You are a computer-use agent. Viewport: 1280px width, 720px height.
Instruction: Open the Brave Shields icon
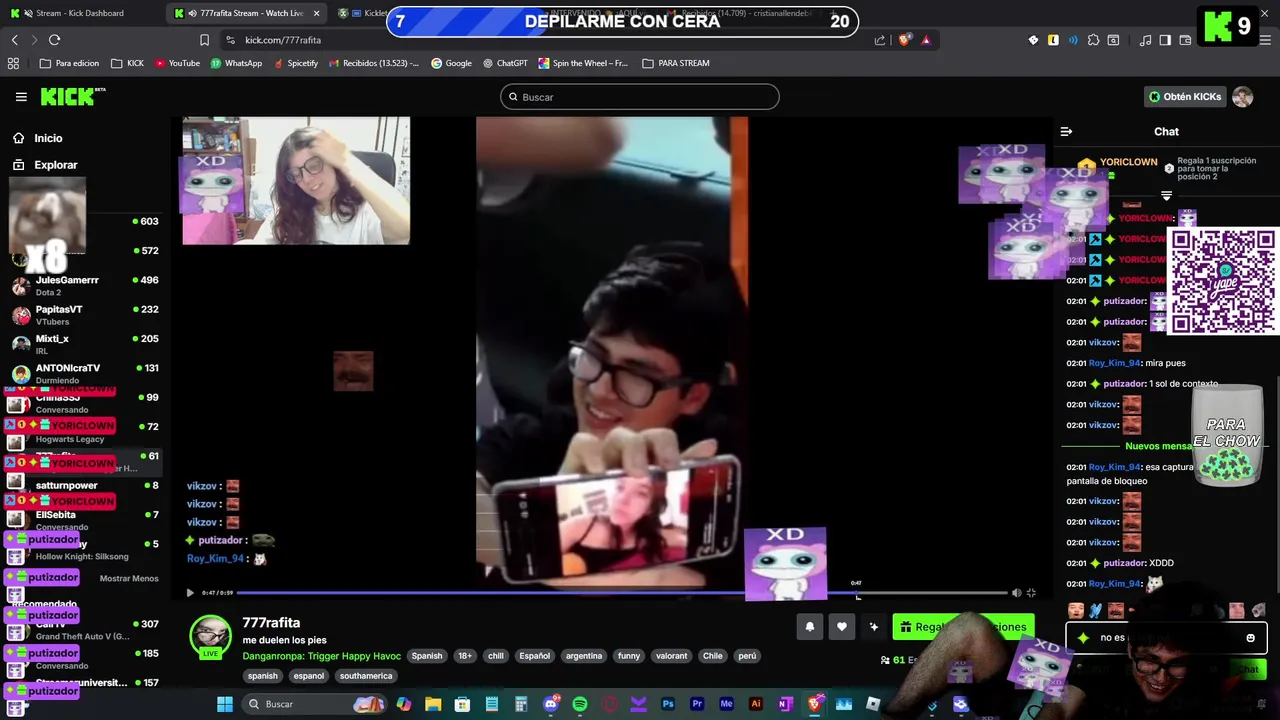tap(905, 40)
